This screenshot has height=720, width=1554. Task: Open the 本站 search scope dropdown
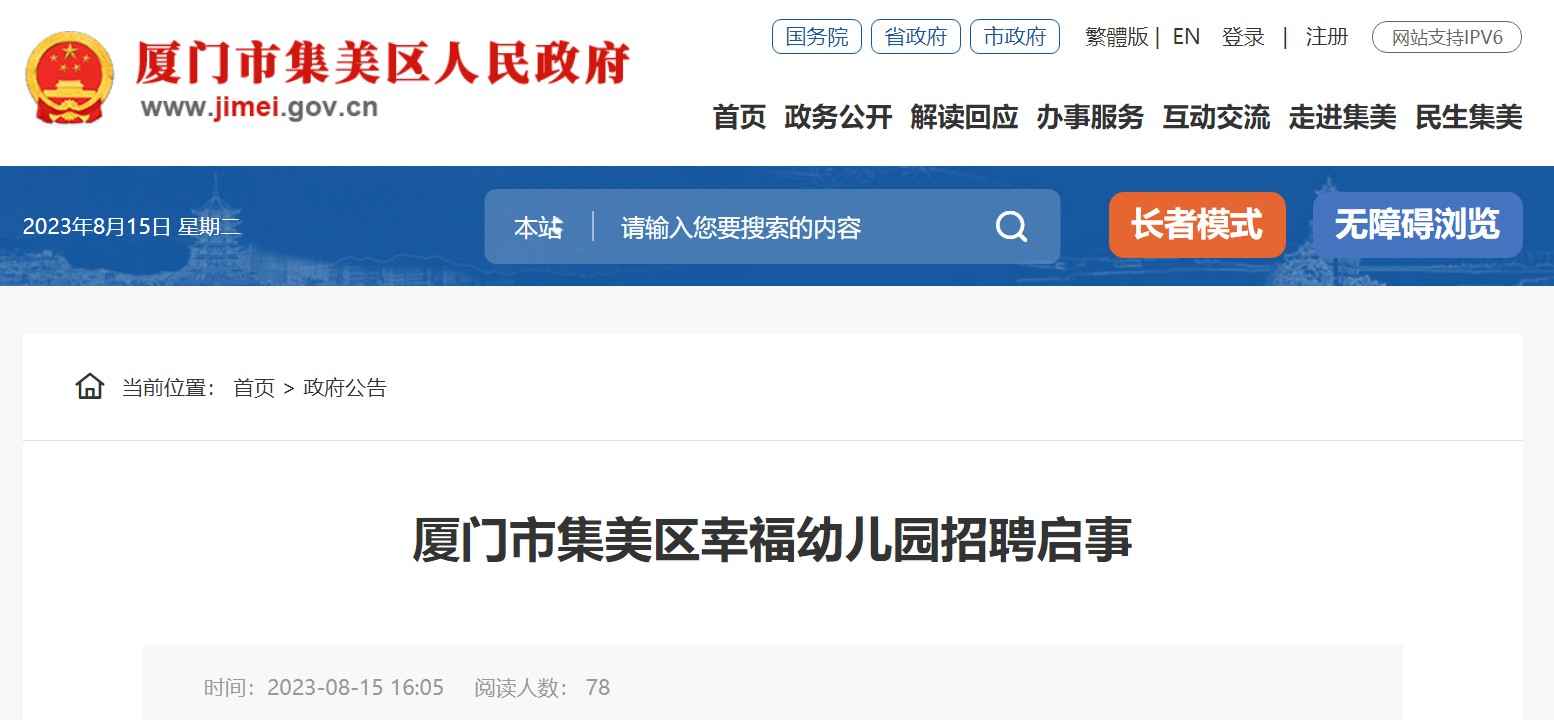coord(539,228)
